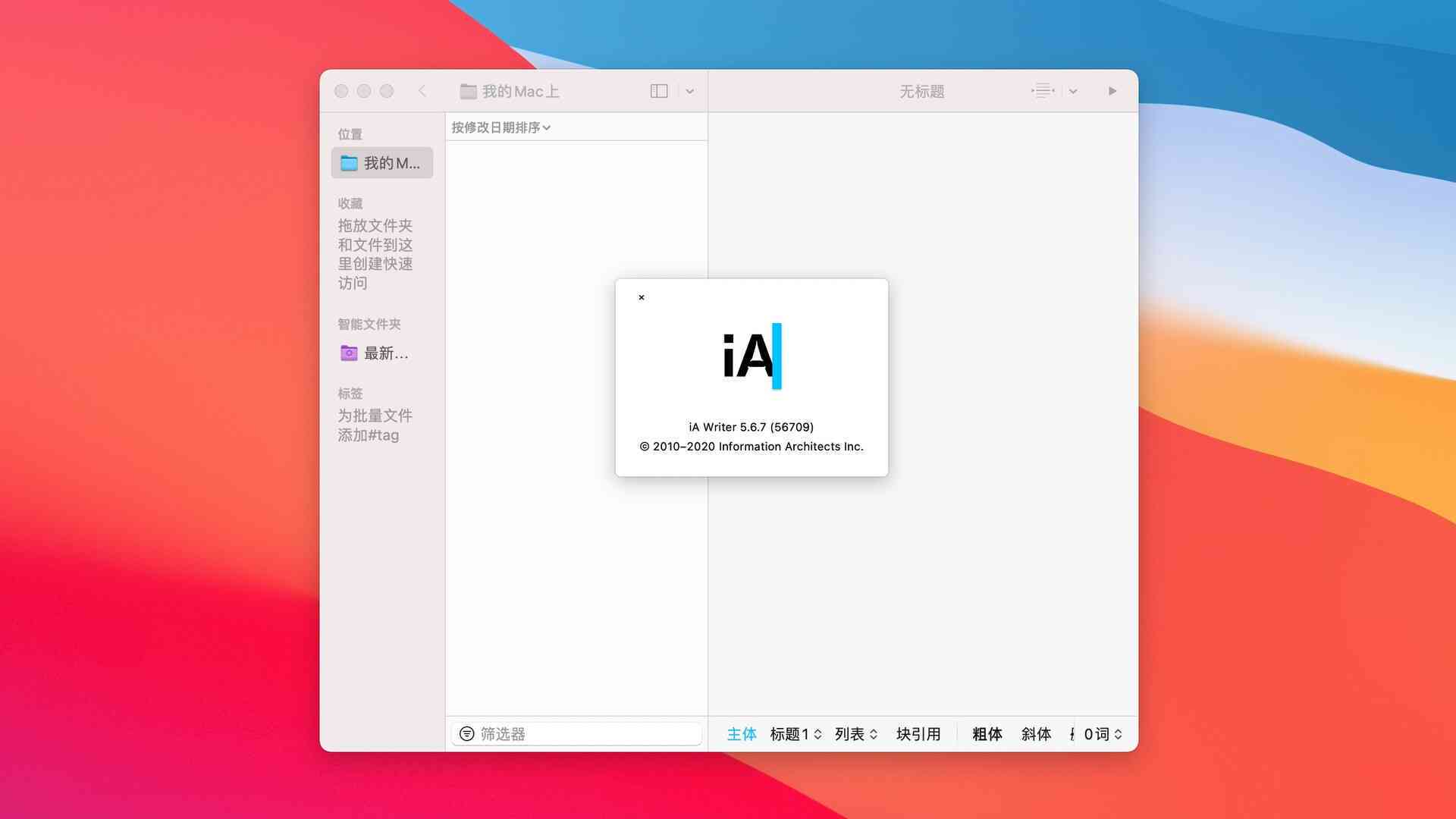Apply 块引用 blockquote style

(918, 734)
